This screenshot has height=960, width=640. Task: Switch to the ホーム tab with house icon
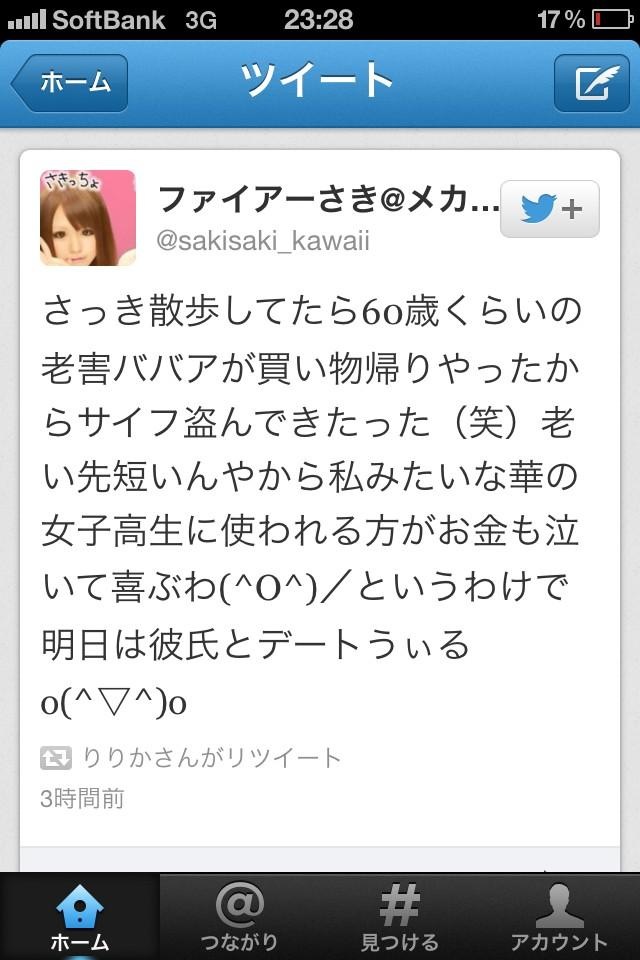coord(80,916)
